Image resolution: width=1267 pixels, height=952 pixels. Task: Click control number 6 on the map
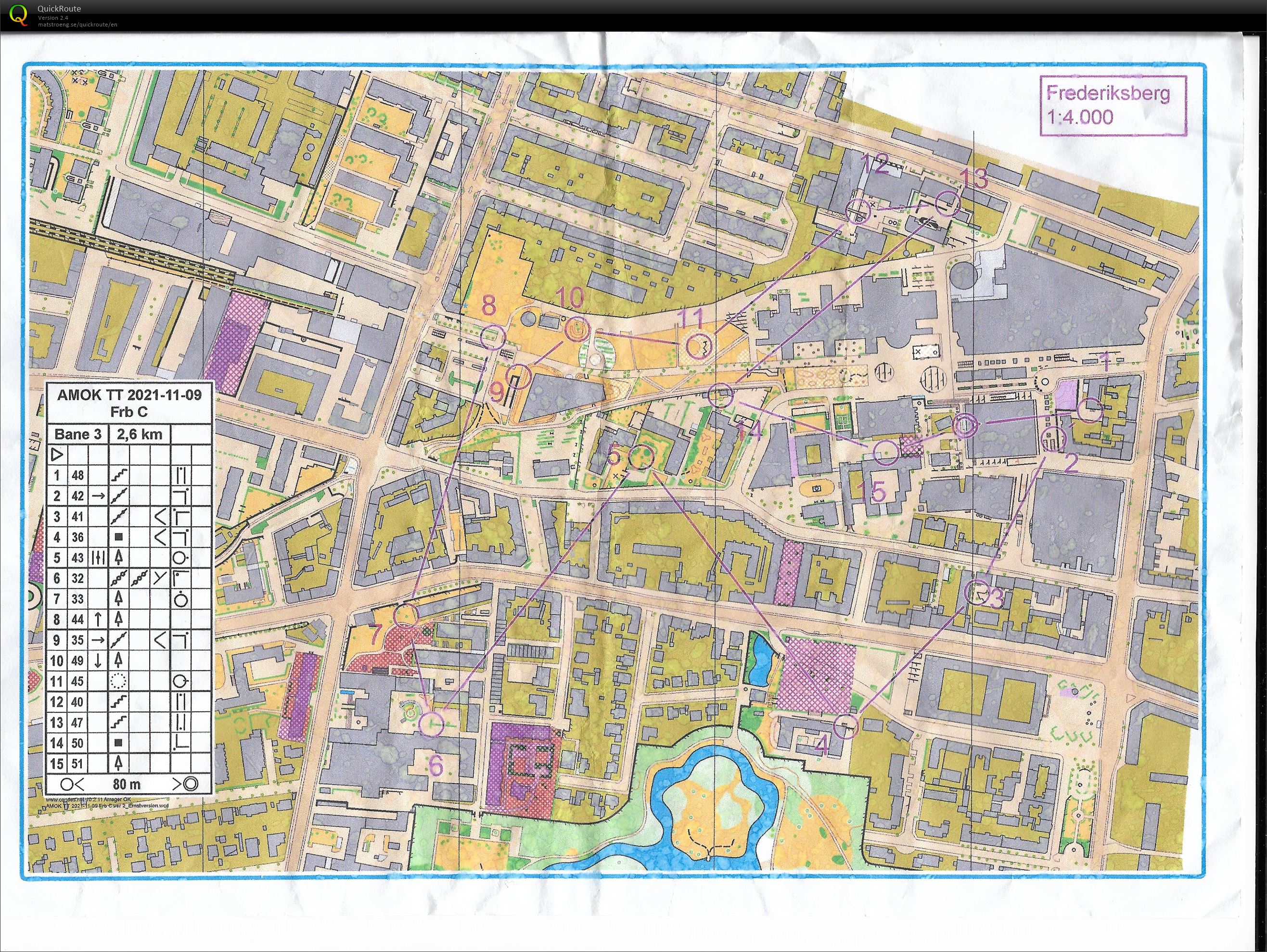436,766
